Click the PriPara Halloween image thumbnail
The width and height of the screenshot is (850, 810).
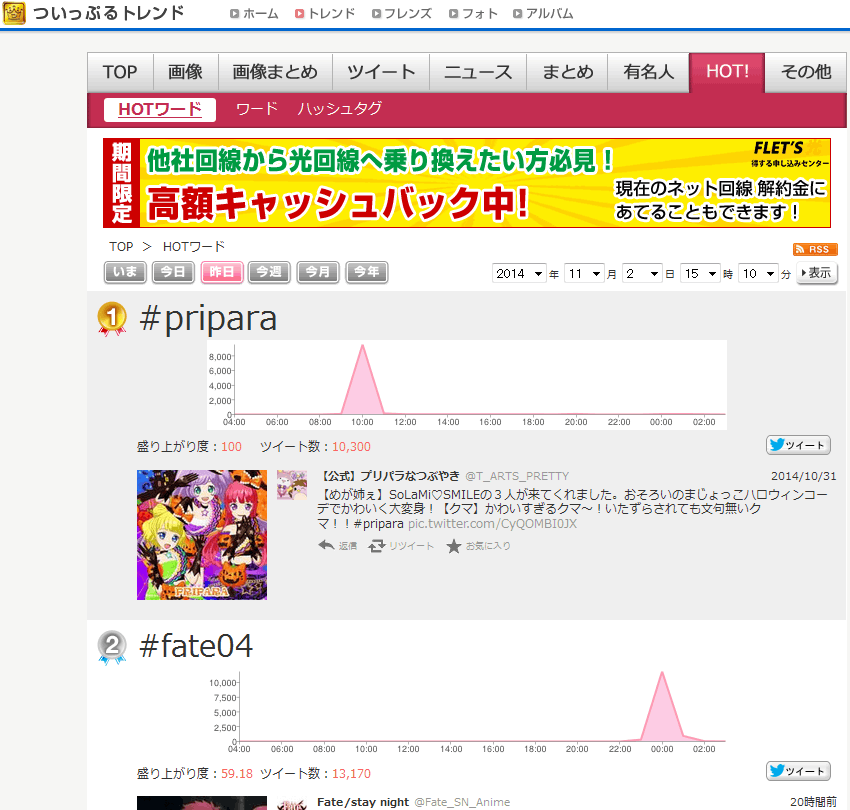tap(201, 535)
